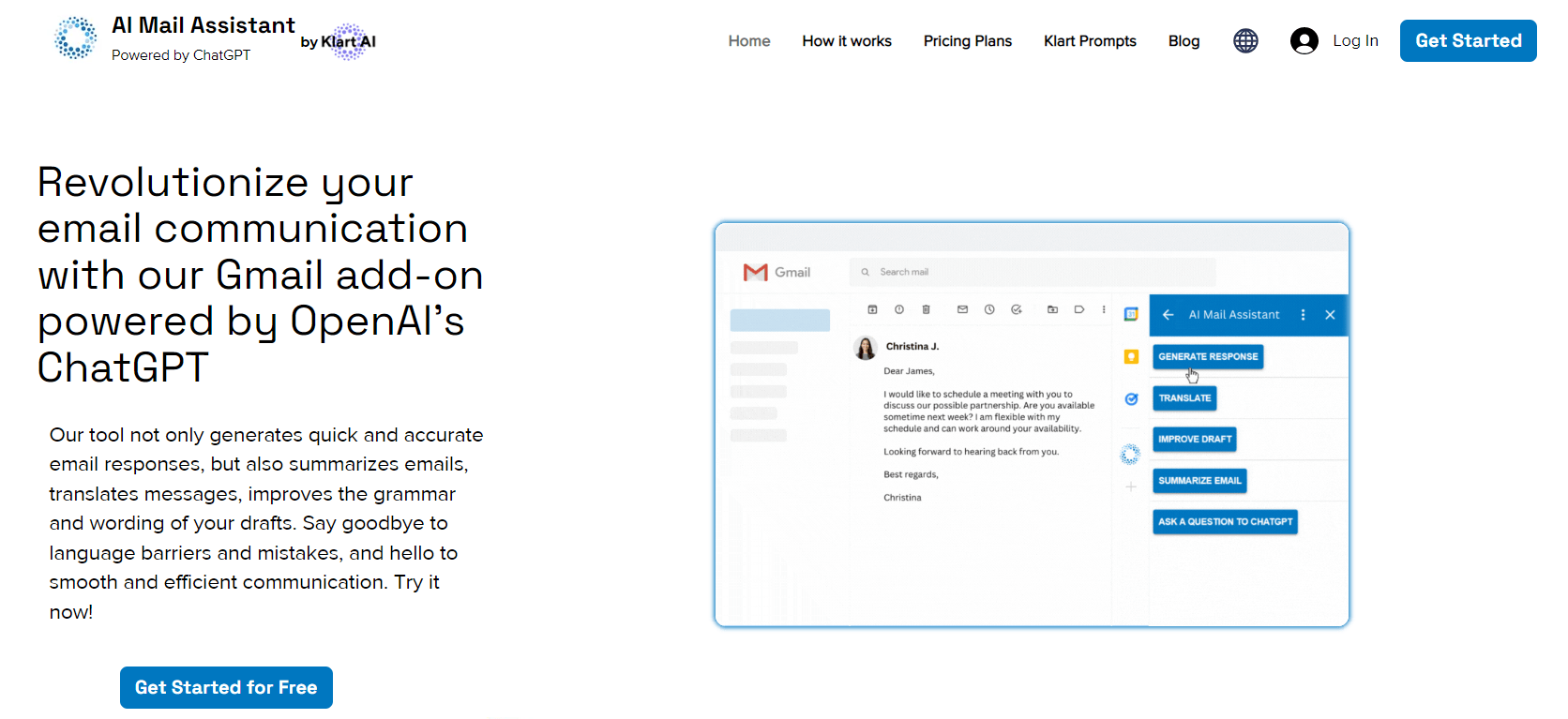The width and height of the screenshot is (1568, 719).
Task: Click the Log In link
Action: (x=1355, y=40)
